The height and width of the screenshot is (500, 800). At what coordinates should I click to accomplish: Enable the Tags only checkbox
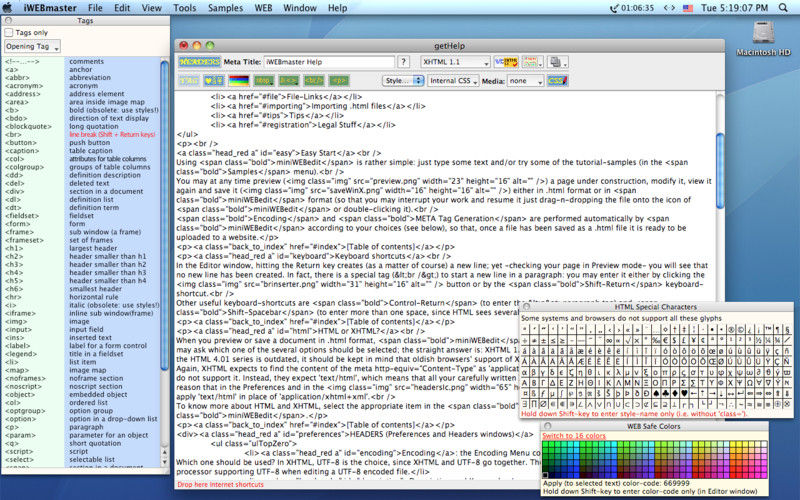tap(8, 33)
